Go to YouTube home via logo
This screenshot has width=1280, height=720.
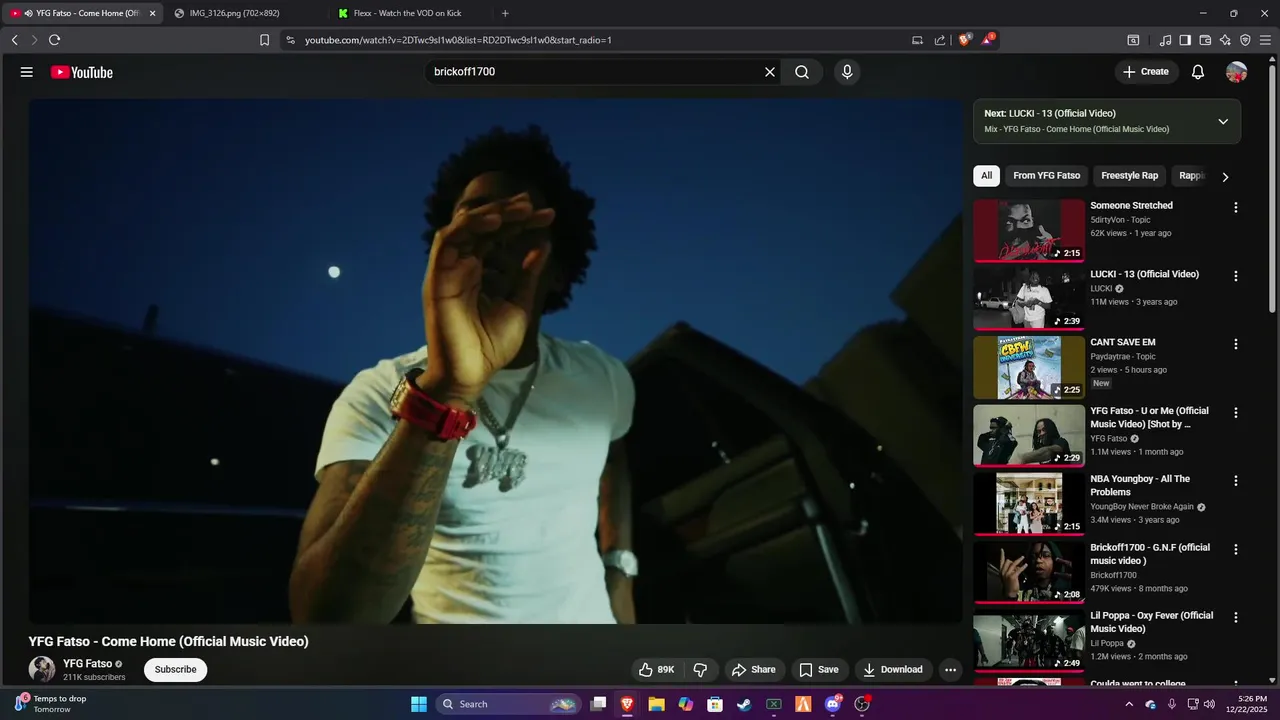[82, 72]
